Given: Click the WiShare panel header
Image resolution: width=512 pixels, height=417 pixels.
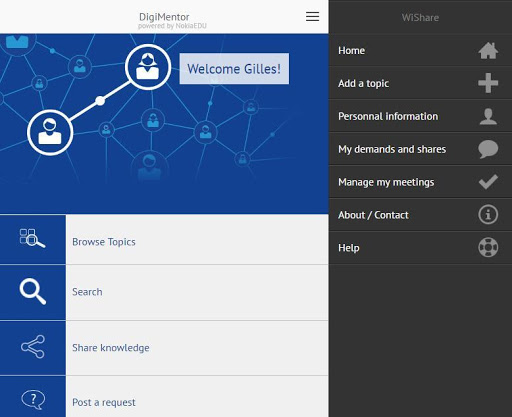Looking at the screenshot, I should click(420, 17).
